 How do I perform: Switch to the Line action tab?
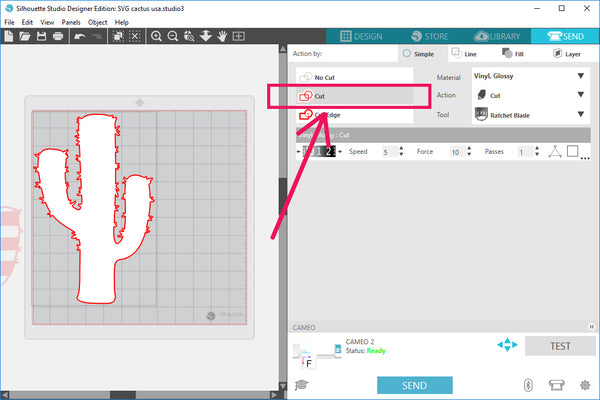[x=464, y=54]
